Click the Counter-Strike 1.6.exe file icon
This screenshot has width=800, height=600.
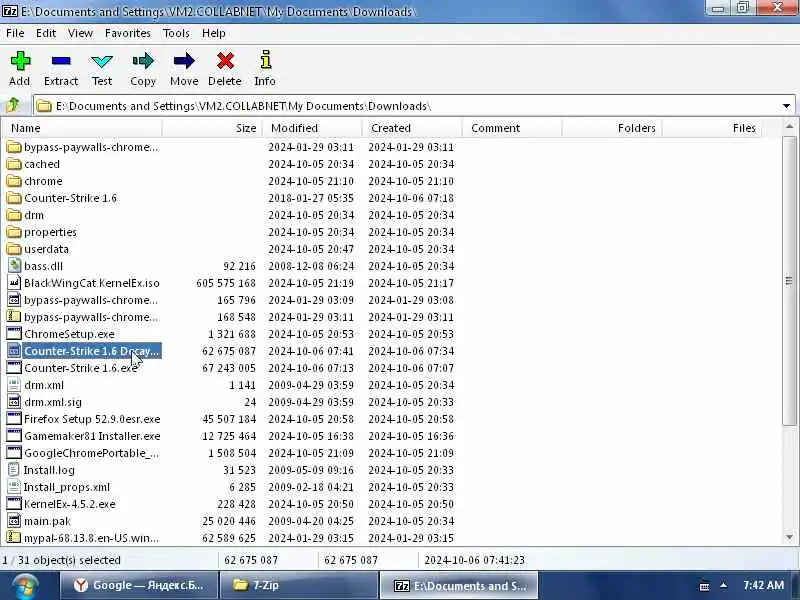(14, 368)
